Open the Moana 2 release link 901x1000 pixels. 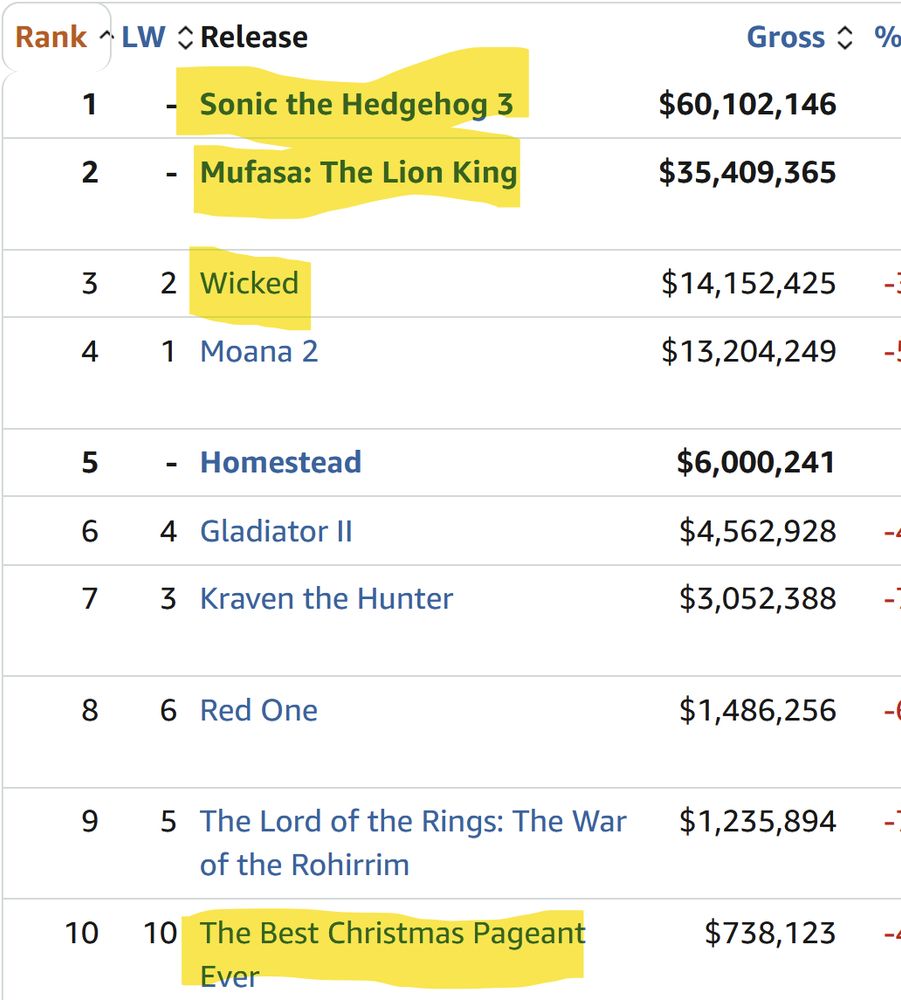point(259,351)
